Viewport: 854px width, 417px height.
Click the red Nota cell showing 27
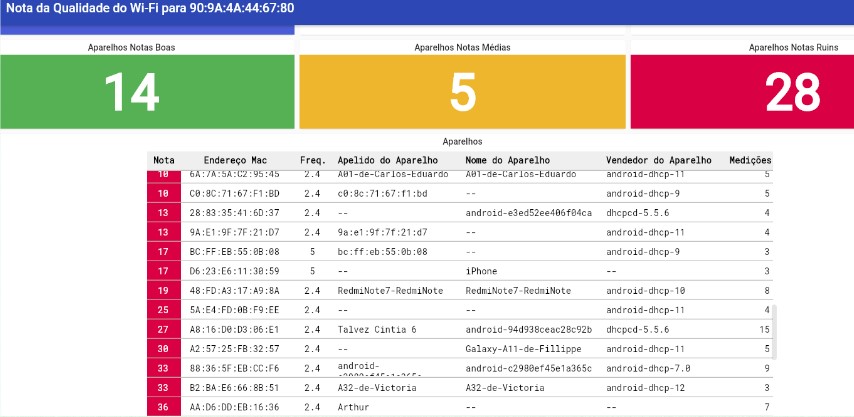pos(164,330)
